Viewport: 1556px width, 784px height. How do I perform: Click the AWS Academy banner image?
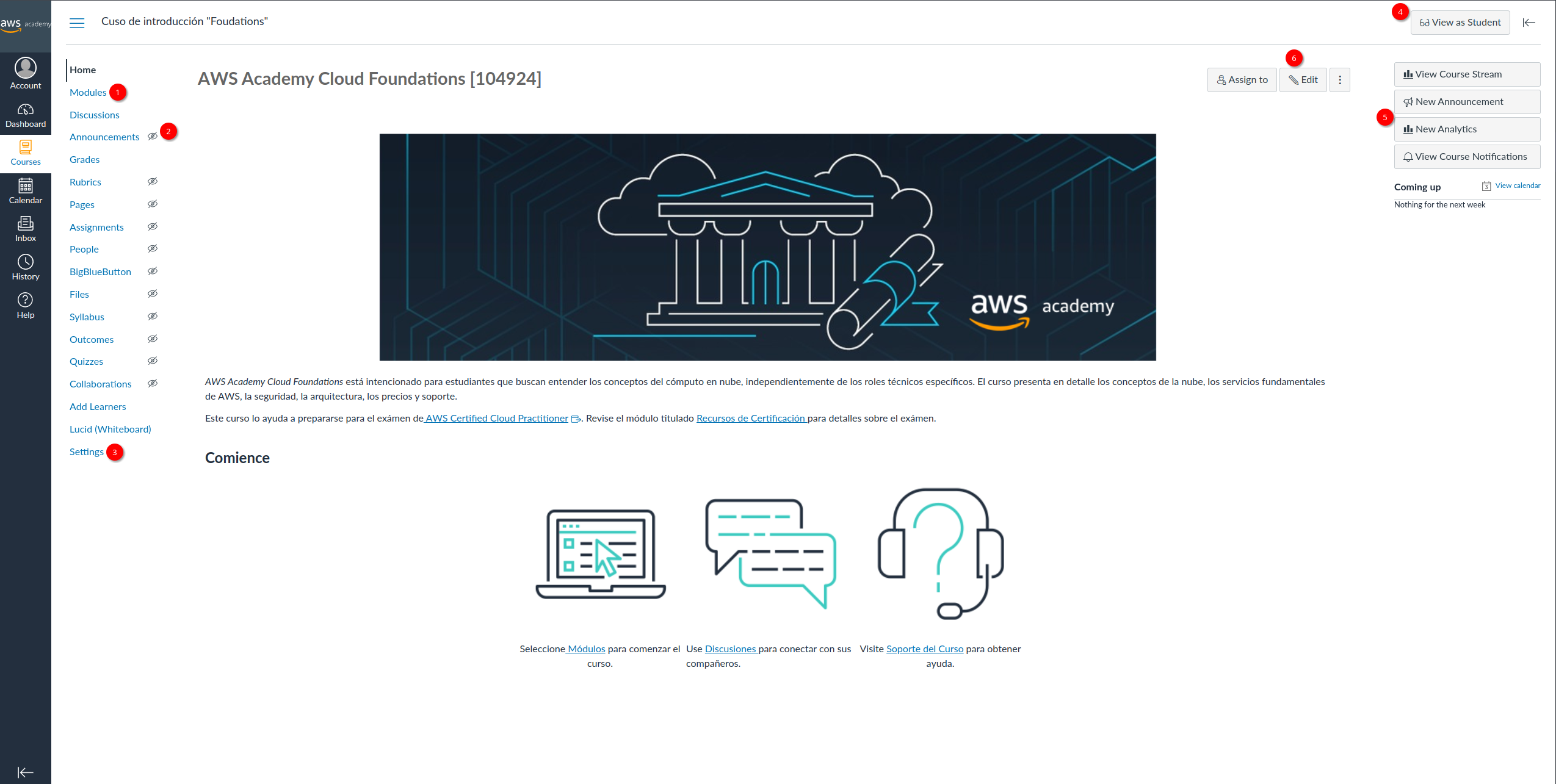click(767, 247)
